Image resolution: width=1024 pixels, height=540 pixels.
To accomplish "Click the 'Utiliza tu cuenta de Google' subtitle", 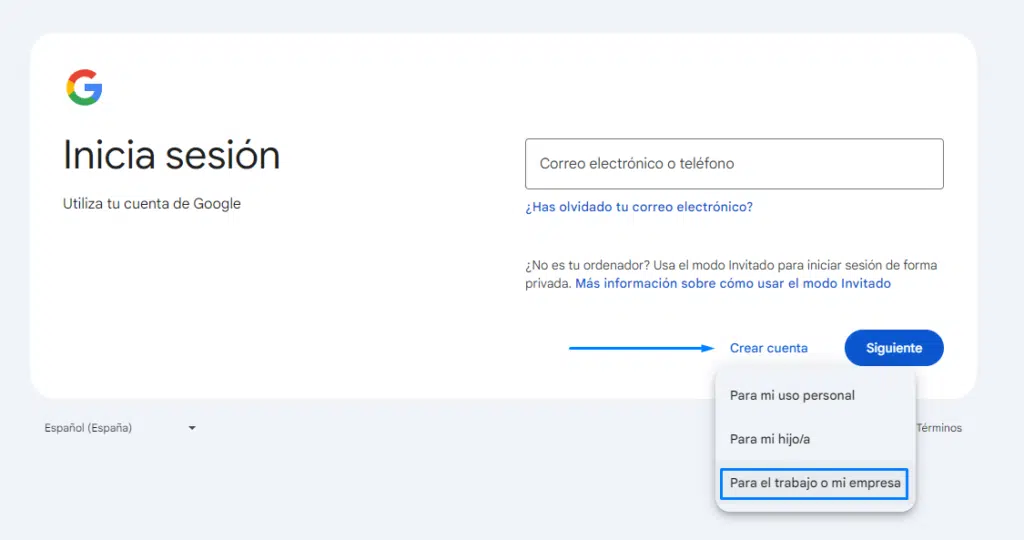I will point(152,204).
